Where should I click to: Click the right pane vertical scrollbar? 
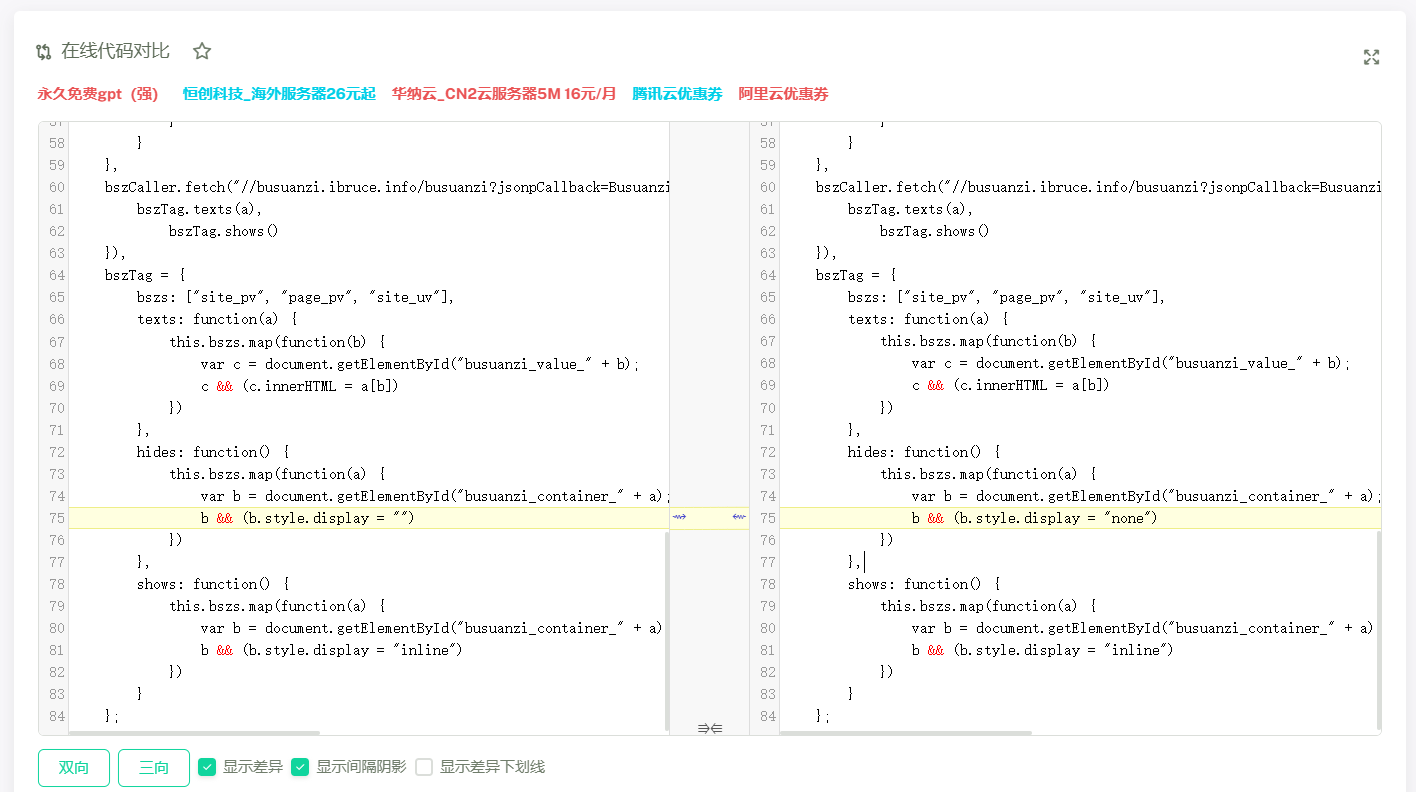pyautogui.click(x=1378, y=630)
